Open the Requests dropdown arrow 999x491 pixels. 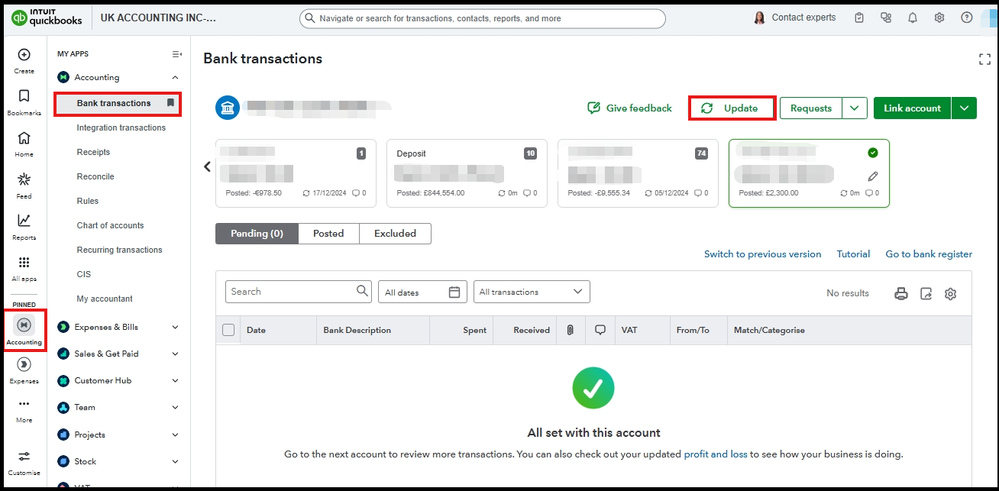click(x=855, y=108)
